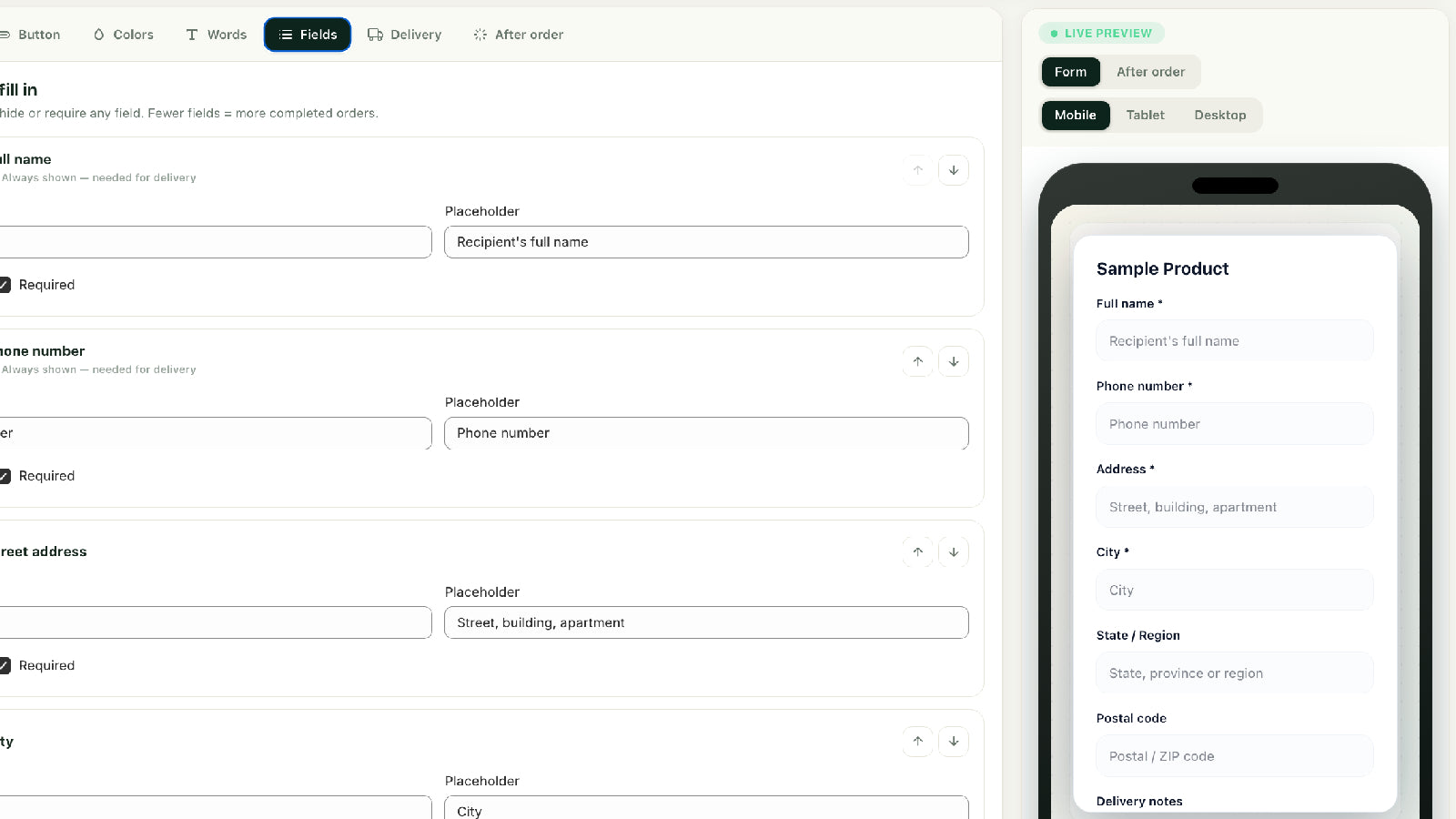Viewport: 1456px width, 819px height.
Task: Edit the Street address placeholder field
Action: click(x=706, y=622)
